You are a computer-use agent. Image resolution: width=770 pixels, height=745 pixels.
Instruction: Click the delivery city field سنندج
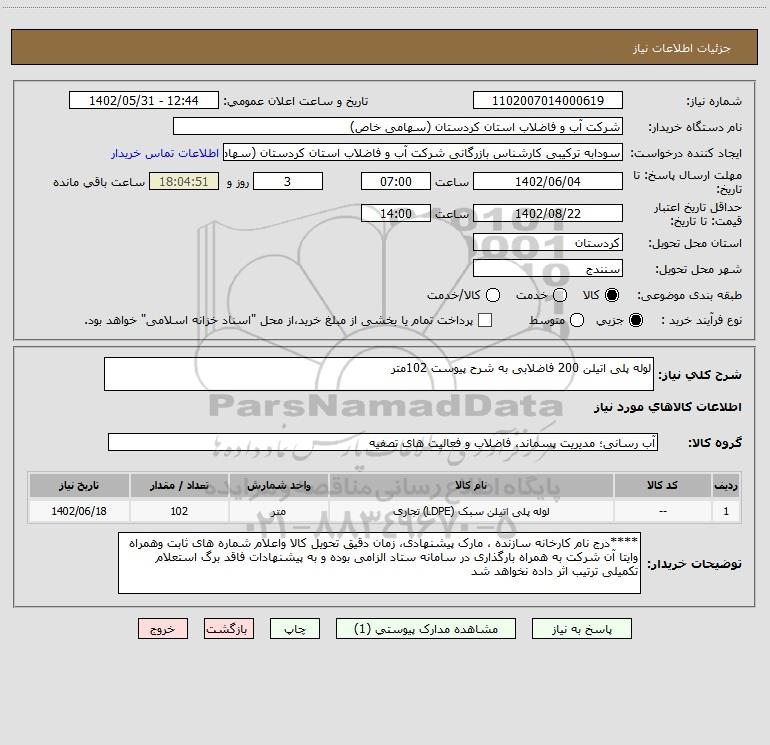point(548,269)
